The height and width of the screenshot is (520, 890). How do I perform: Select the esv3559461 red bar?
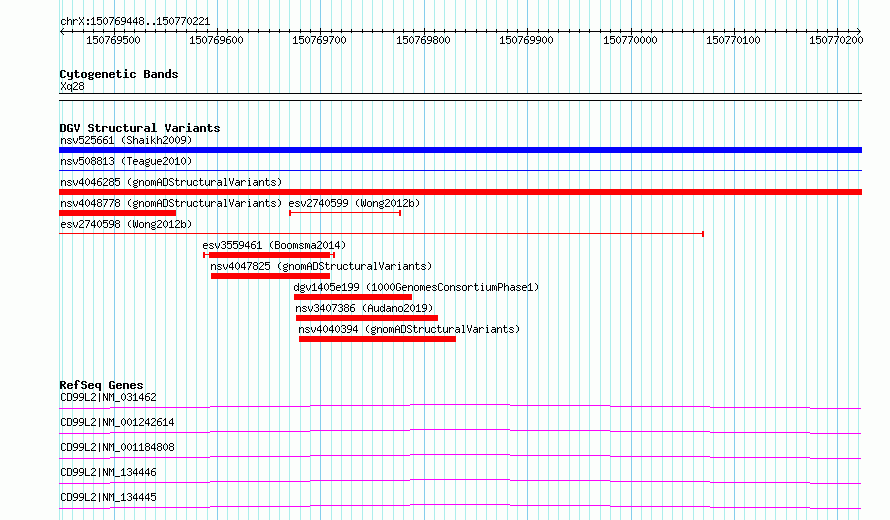[269, 255]
